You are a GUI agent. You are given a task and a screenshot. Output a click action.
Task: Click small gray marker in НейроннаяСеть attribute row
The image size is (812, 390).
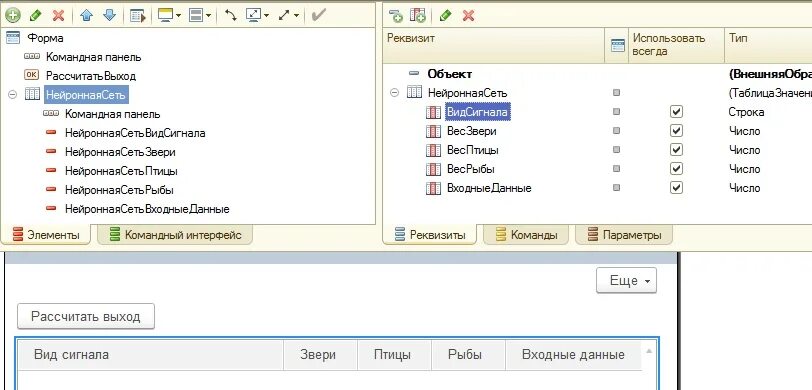[x=616, y=93]
